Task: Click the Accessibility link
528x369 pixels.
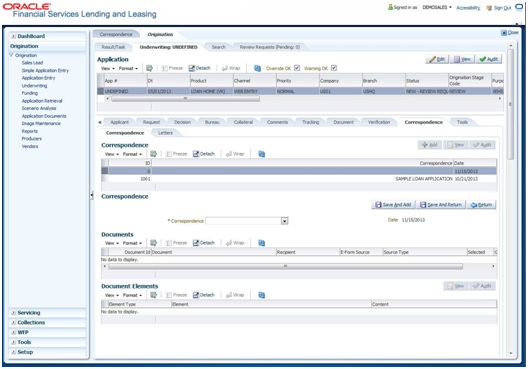Action: point(468,8)
